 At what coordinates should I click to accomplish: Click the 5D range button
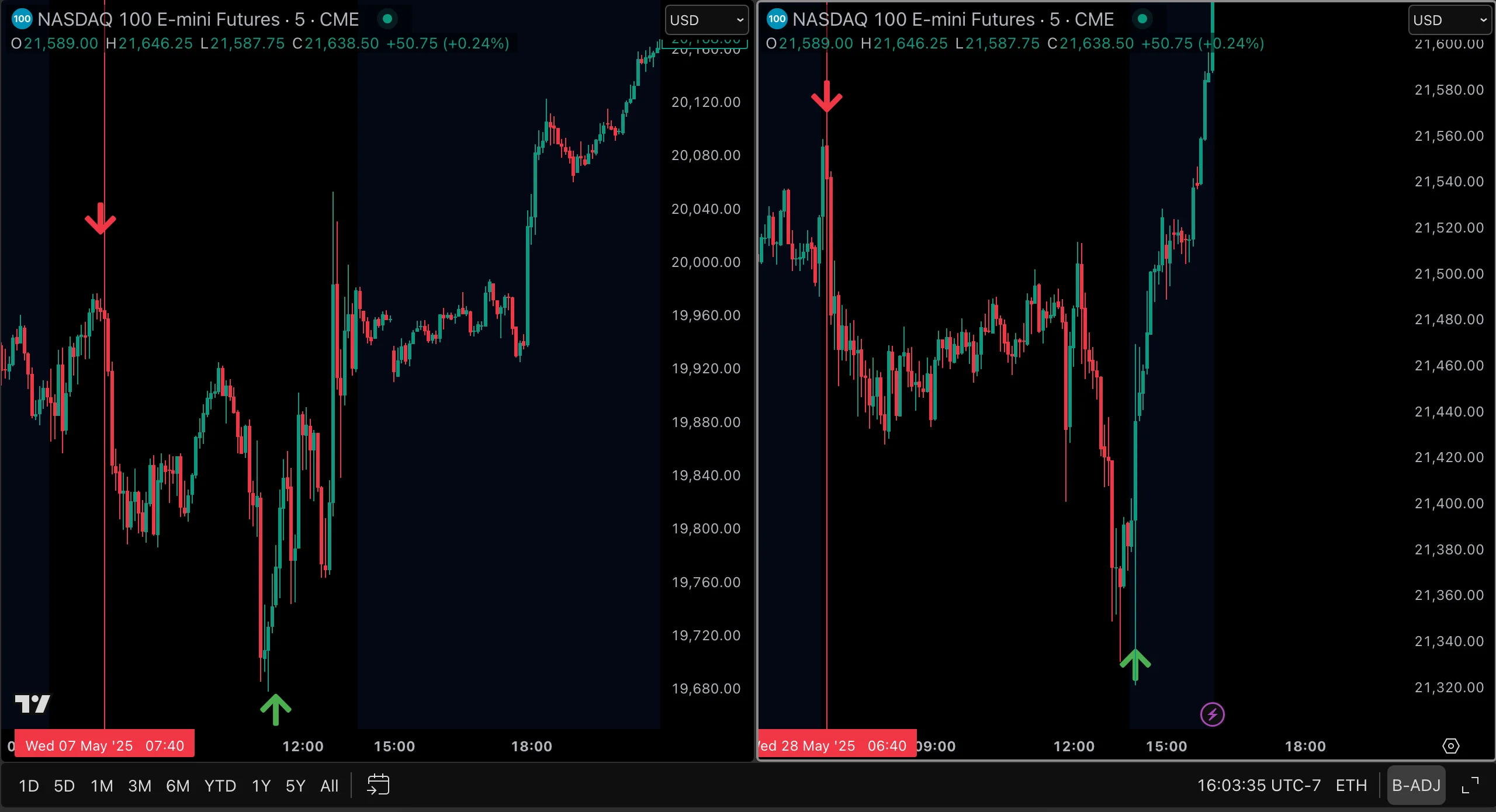[64, 785]
